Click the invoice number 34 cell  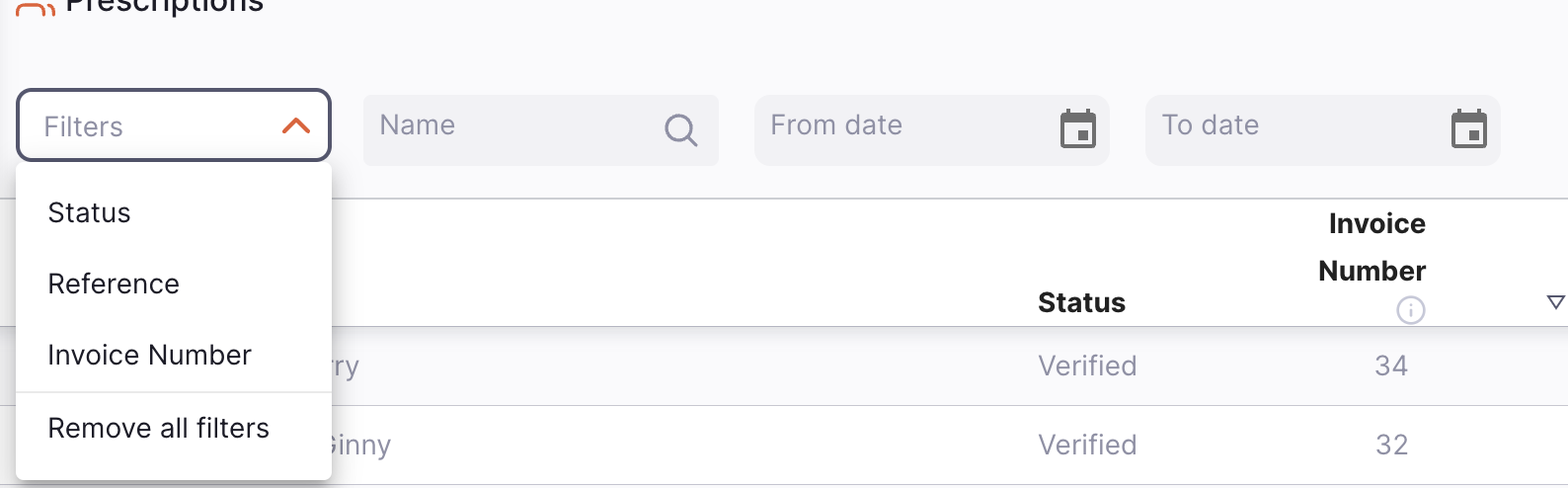1391,366
